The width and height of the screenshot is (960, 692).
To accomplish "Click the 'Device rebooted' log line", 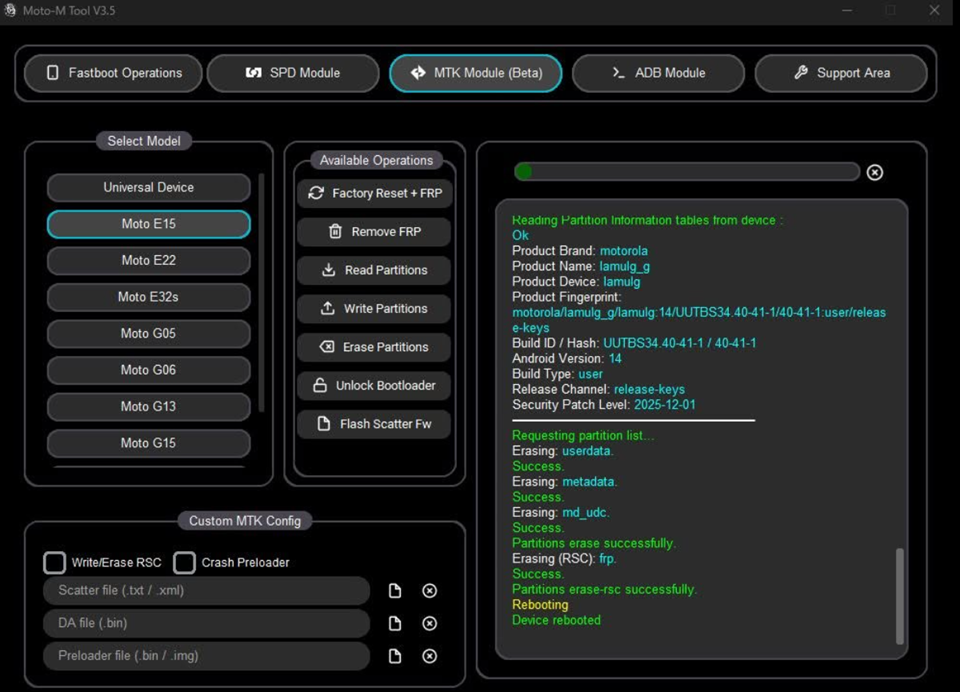I will (x=556, y=620).
